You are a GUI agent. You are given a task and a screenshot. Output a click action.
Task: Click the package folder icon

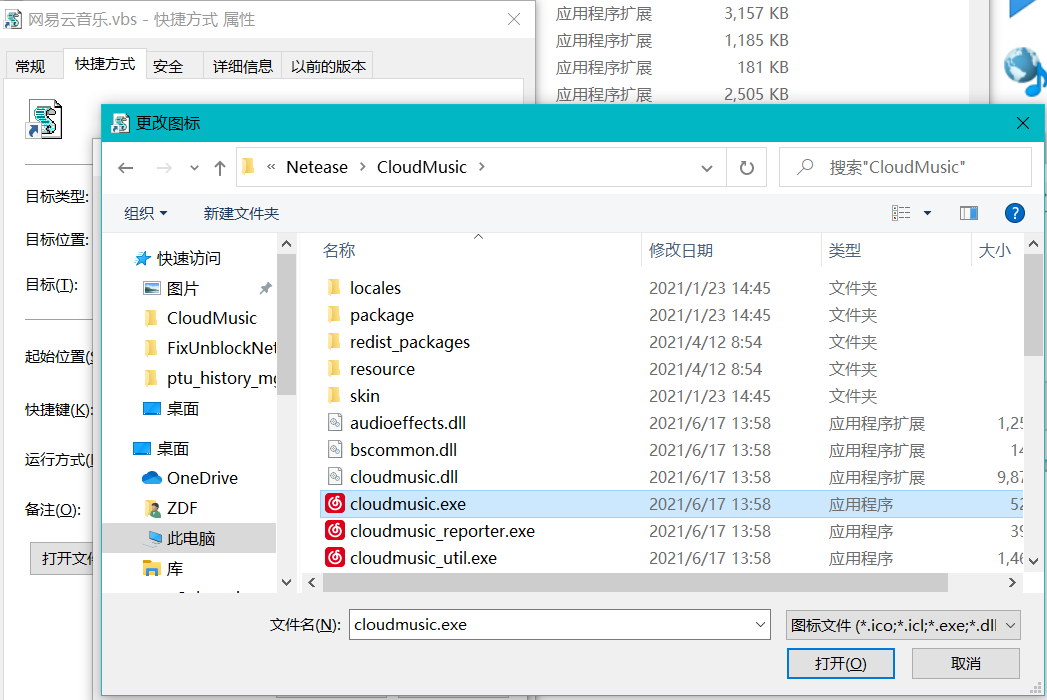335,314
